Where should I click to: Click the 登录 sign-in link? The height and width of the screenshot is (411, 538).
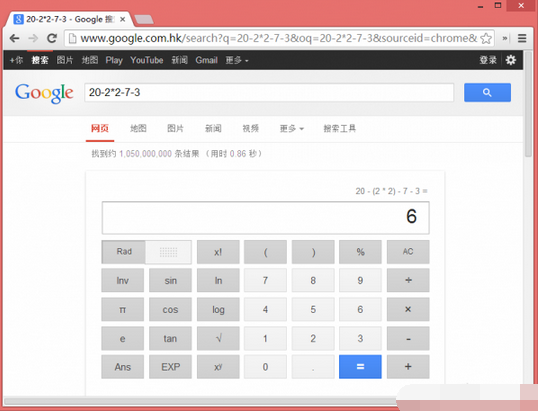click(x=488, y=60)
